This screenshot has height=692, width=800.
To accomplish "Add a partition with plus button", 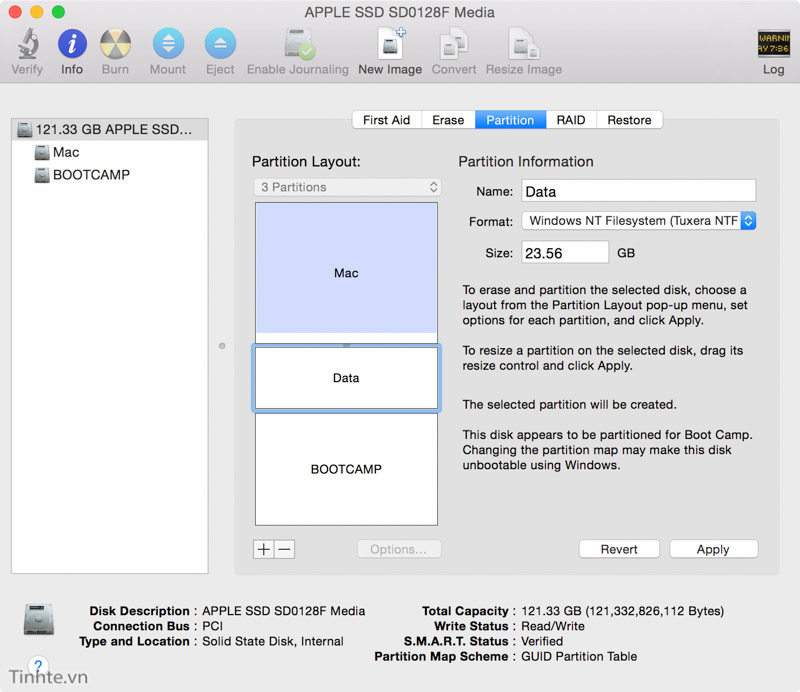I will [264, 549].
